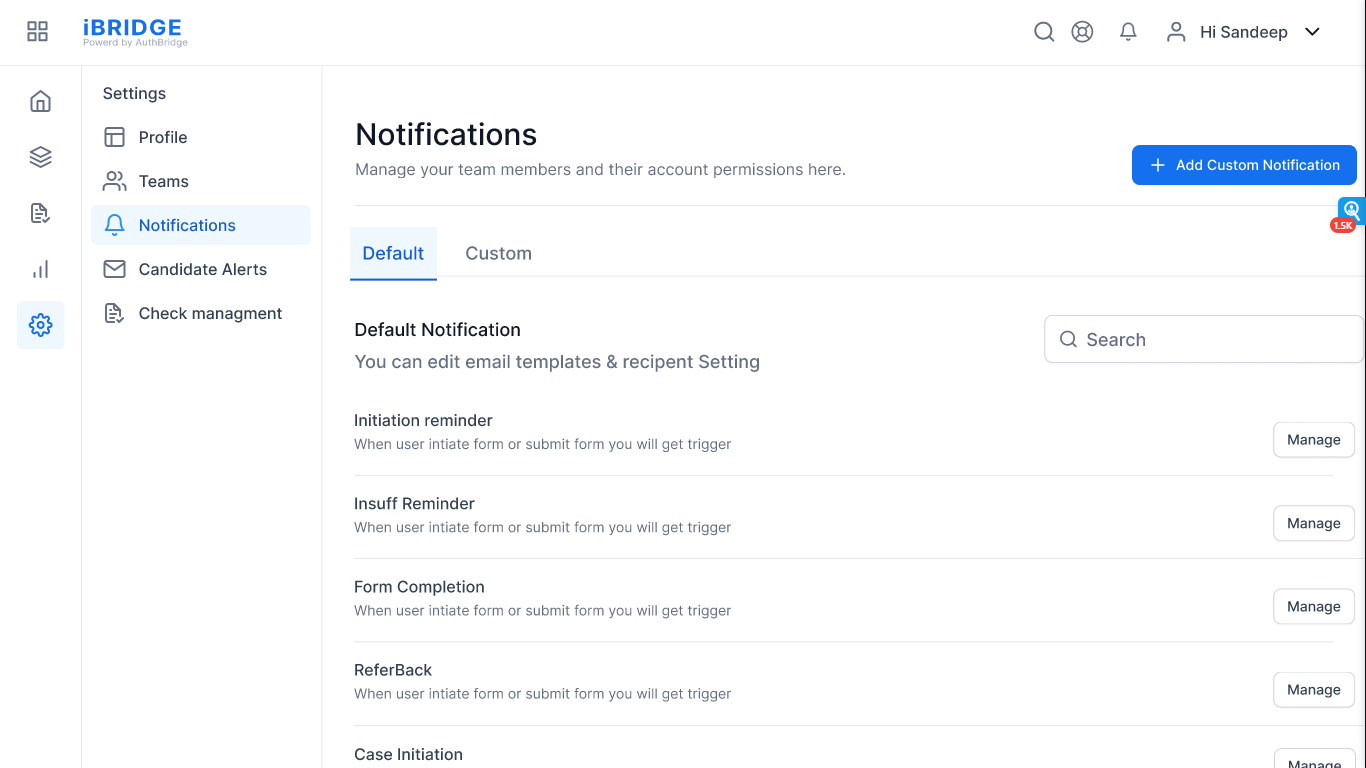1366x768 pixels.
Task: Open the apps grid menu icon
Action: point(37,32)
